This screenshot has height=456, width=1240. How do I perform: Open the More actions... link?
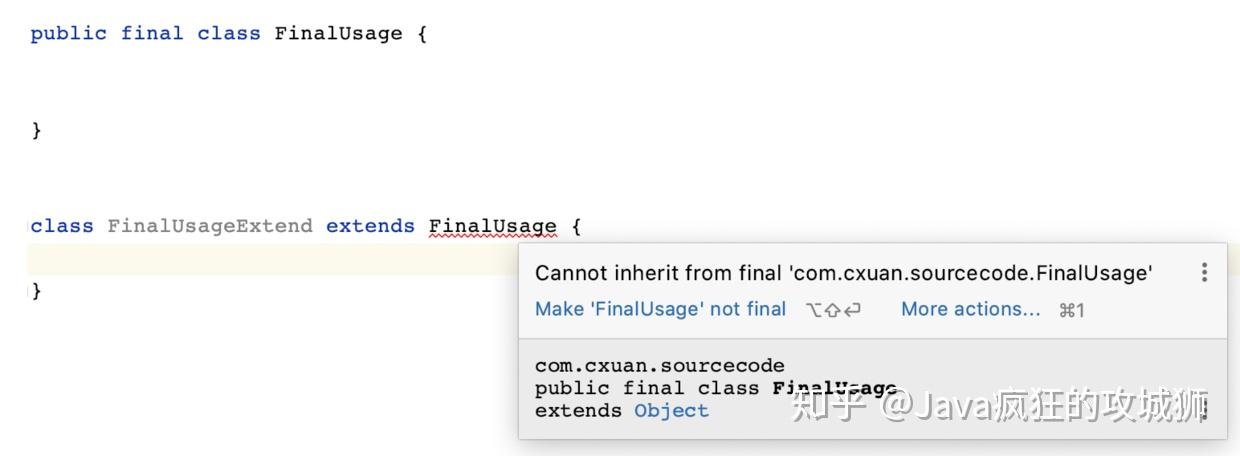coord(970,309)
